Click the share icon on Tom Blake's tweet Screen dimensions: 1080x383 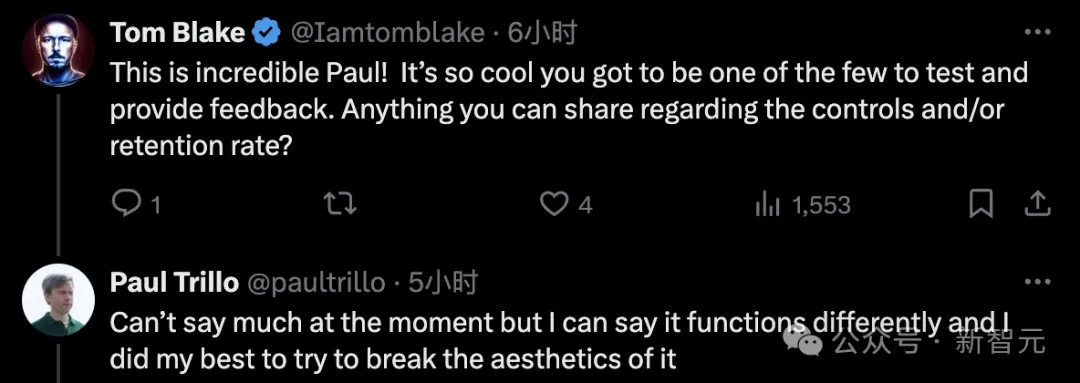(x=1038, y=204)
